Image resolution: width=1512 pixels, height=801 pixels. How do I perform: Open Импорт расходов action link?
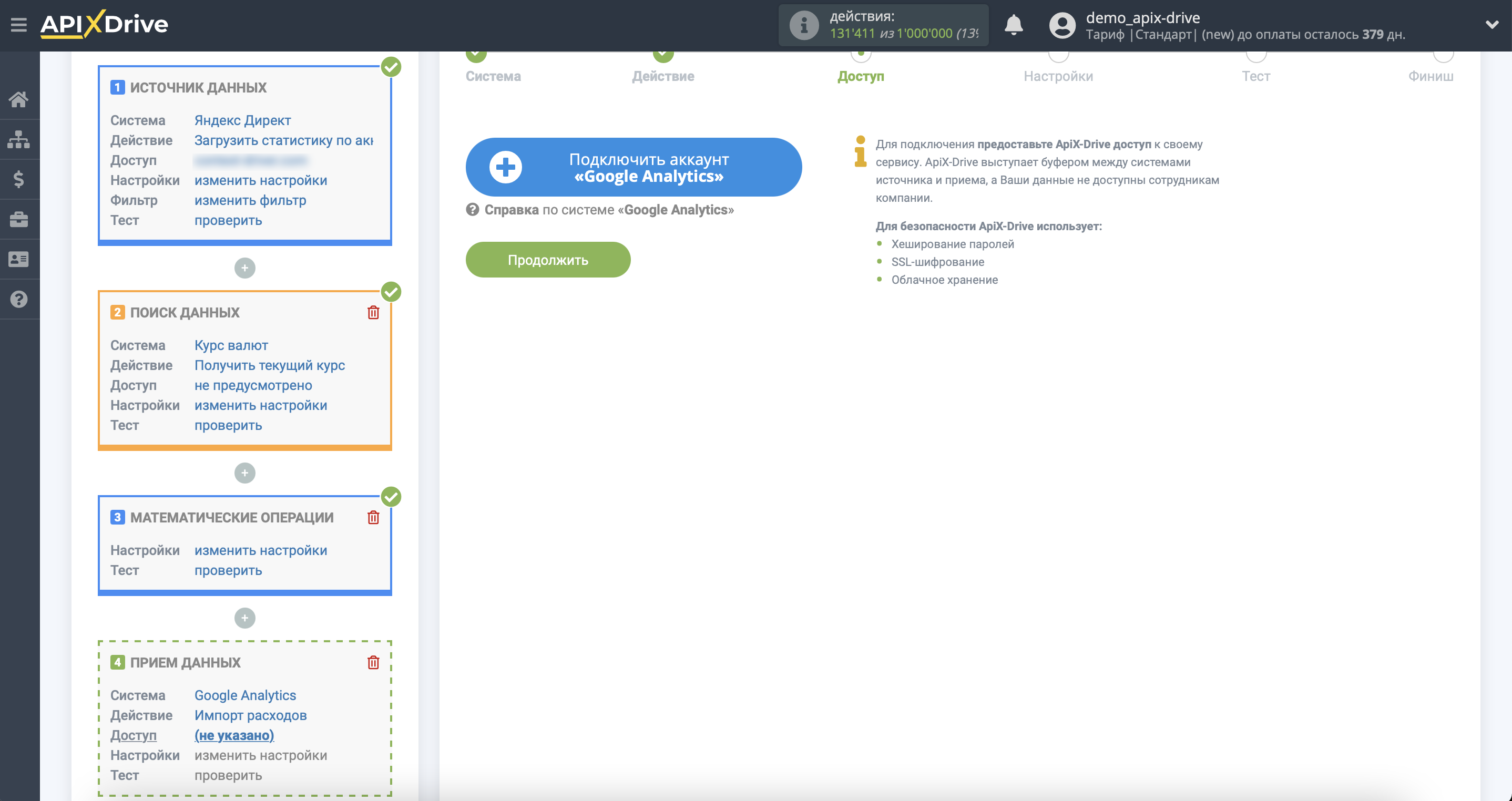tap(250, 715)
